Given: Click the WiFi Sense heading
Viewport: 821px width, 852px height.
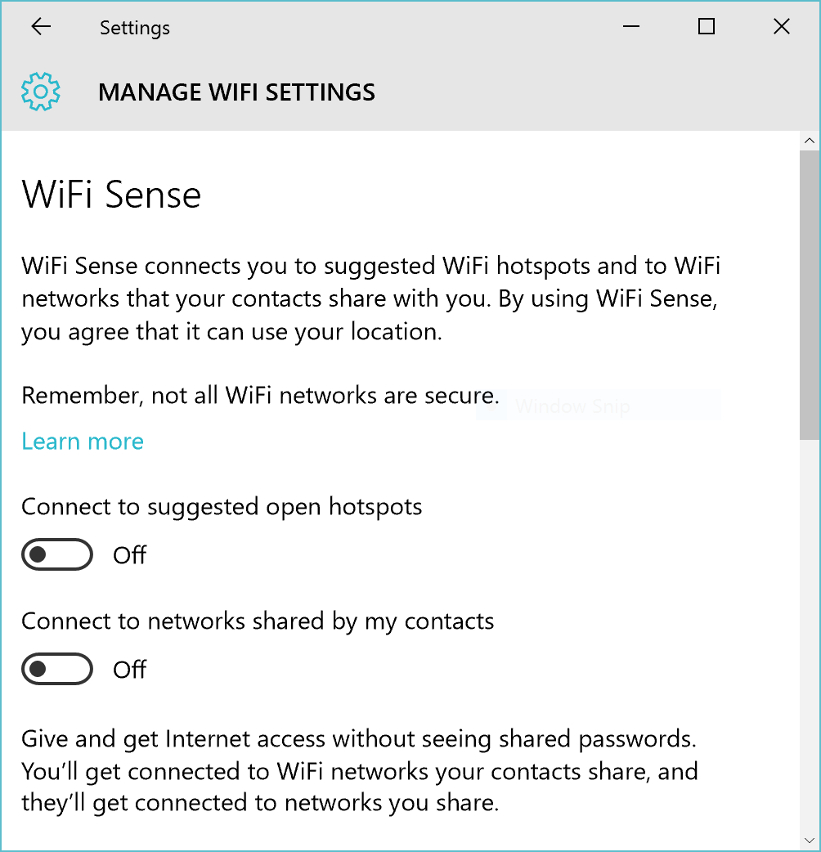Looking at the screenshot, I should [x=111, y=195].
